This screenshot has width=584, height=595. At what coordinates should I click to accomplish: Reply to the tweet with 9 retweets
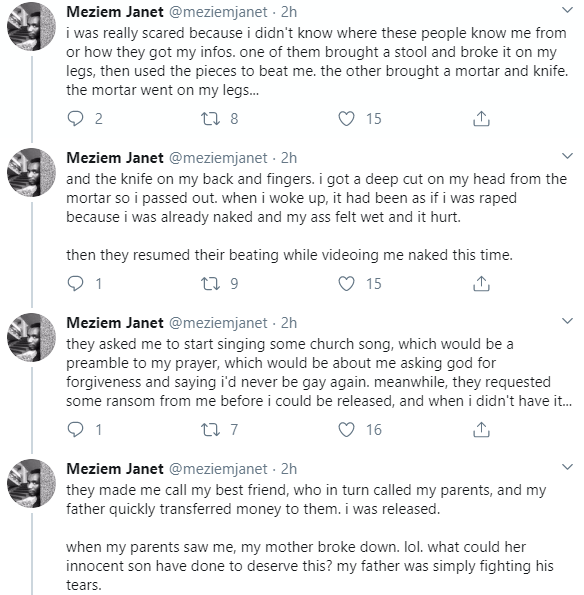75,283
